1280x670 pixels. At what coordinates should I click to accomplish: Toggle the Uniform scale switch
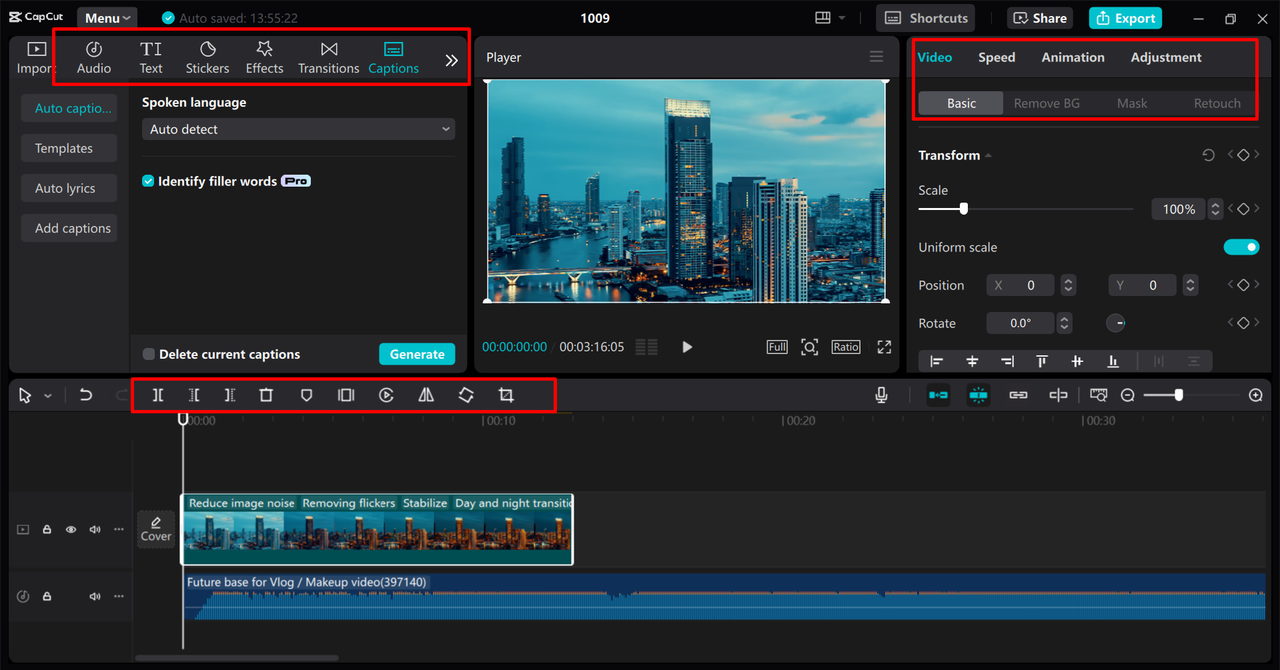click(x=1241, y=247)
